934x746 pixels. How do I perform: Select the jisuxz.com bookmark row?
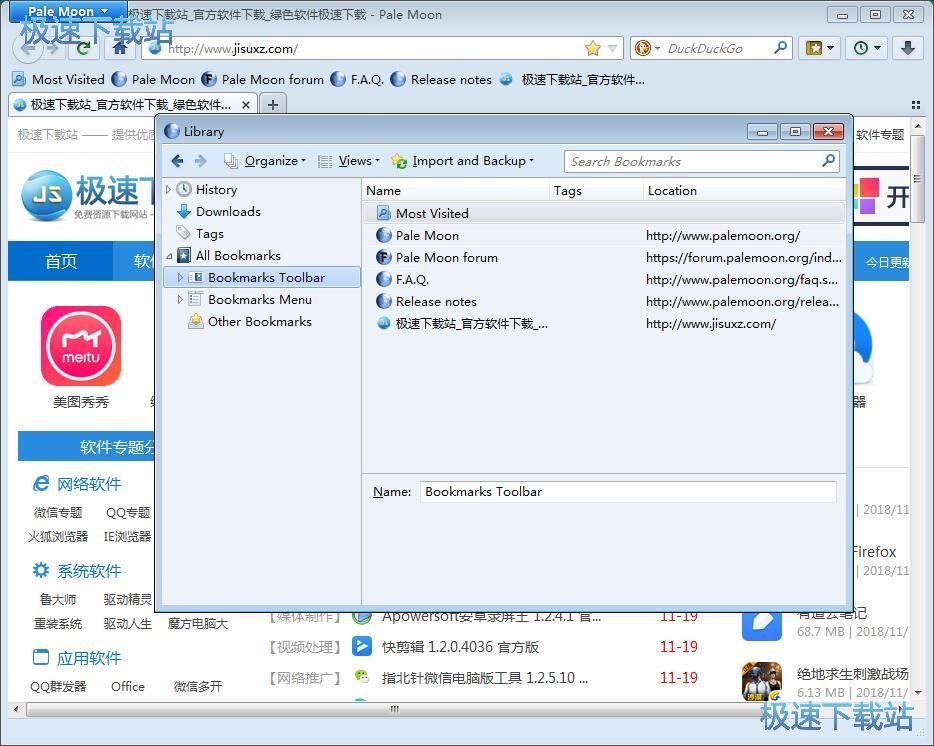[603, 324]
